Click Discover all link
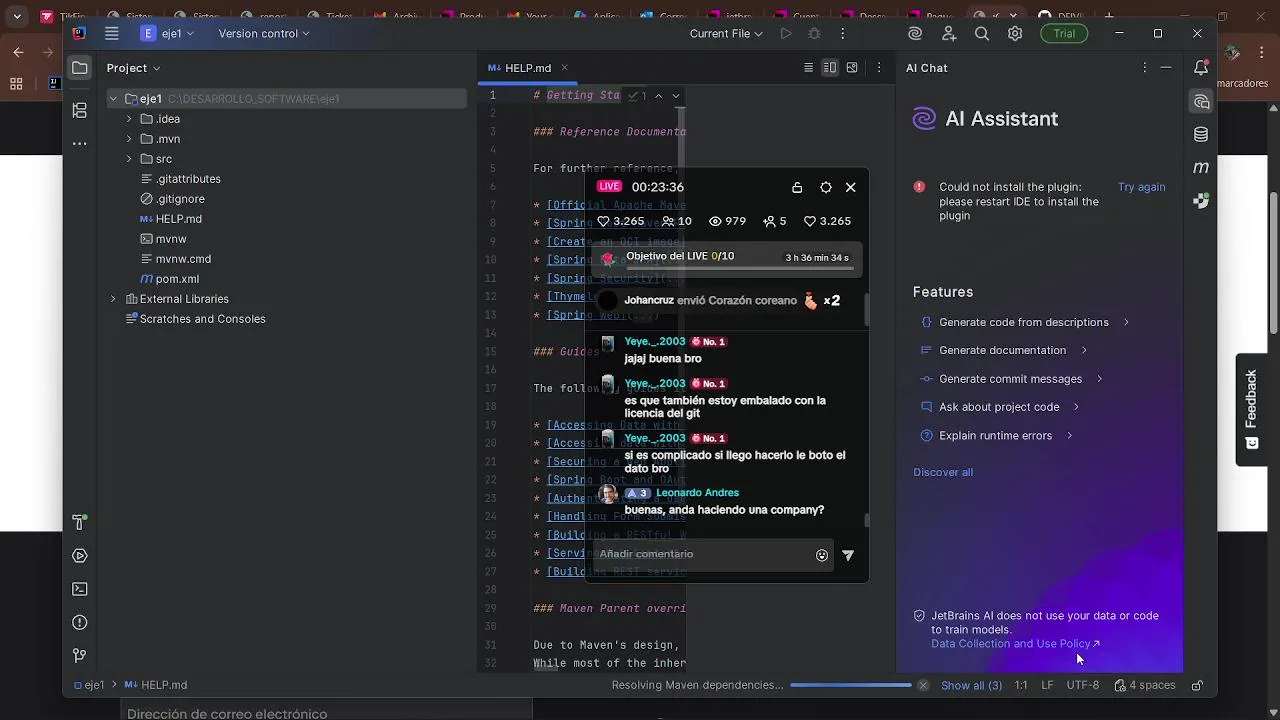The height and width of the screenshot is (720, 1280). (x=943, y=472)
